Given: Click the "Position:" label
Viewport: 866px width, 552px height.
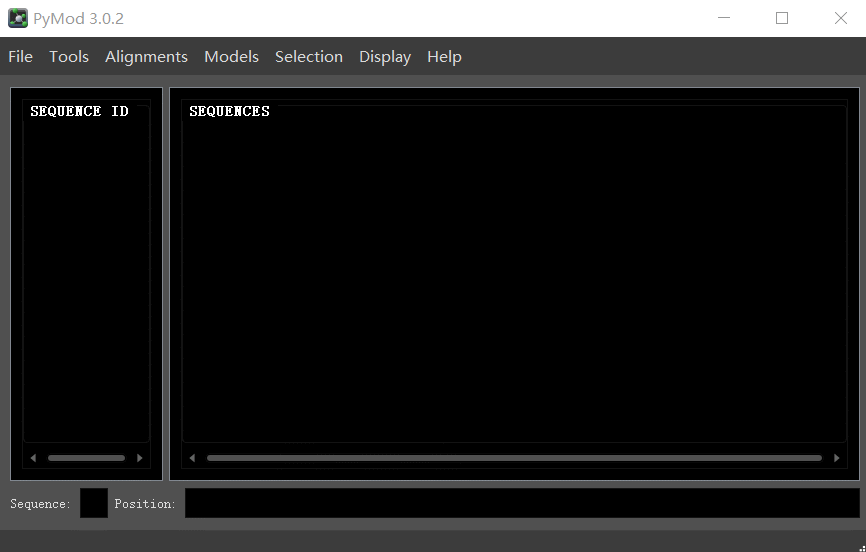Looking at the screenshot, I should point(145,504).
